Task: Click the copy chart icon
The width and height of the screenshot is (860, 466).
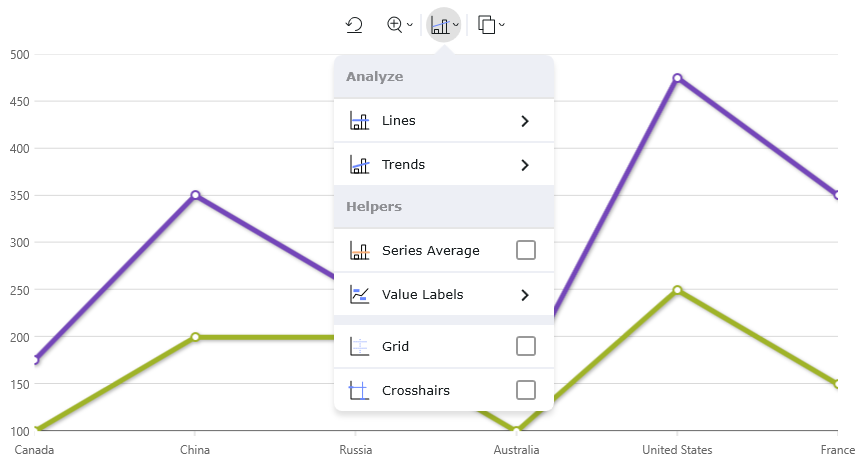Action: [x=487, y=25]
